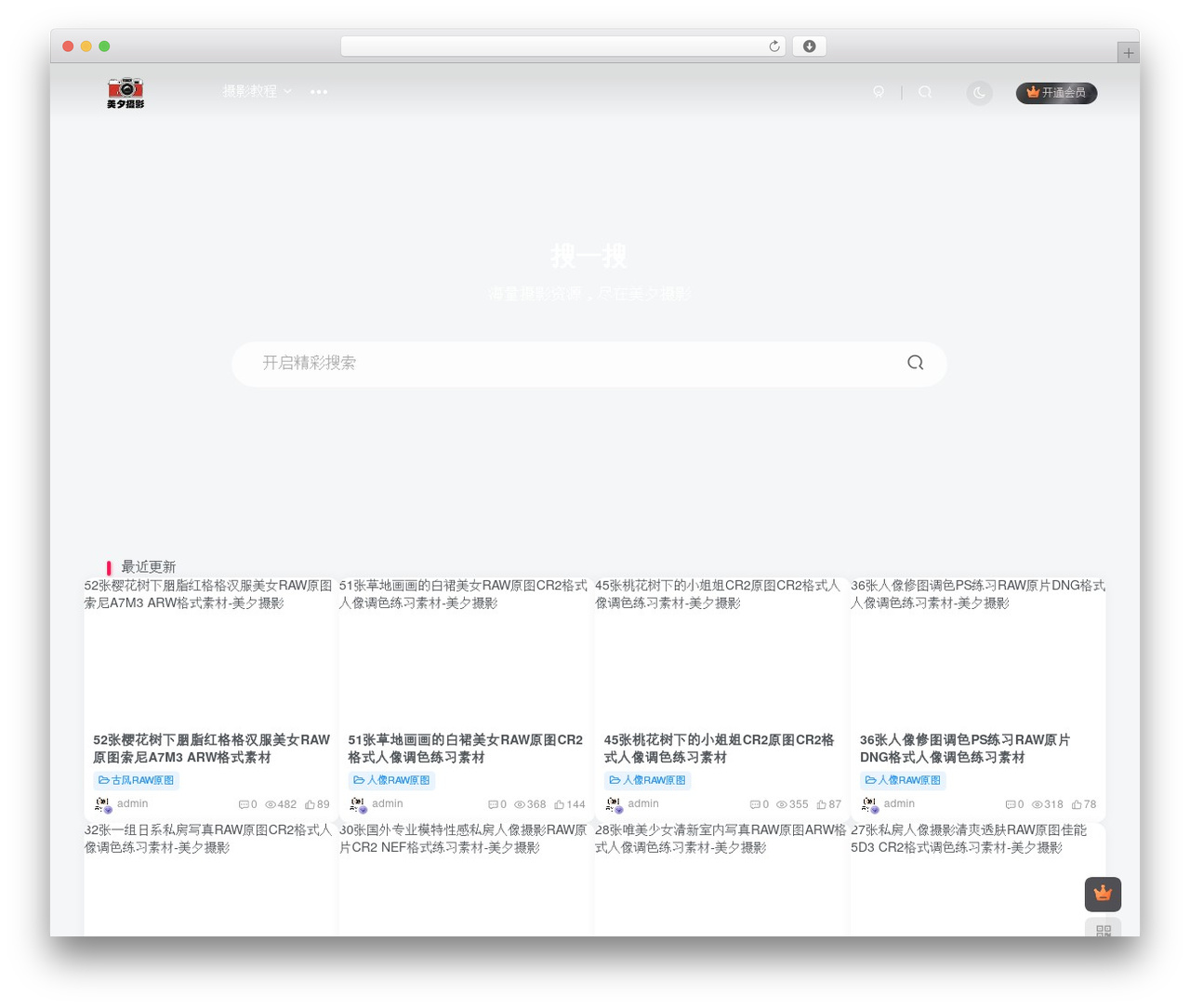
Task: Open the 28张唯美少女清新室内写真 card
Action: click(x=721, y=879)
